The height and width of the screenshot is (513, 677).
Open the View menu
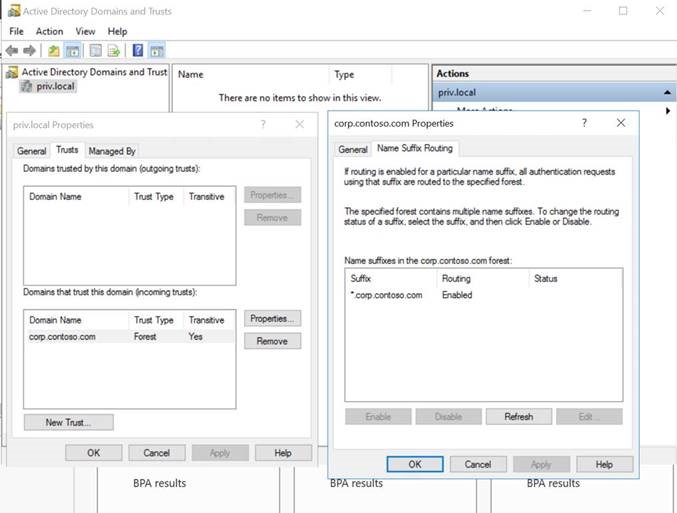pyautogui.click(x=85, y=32)
